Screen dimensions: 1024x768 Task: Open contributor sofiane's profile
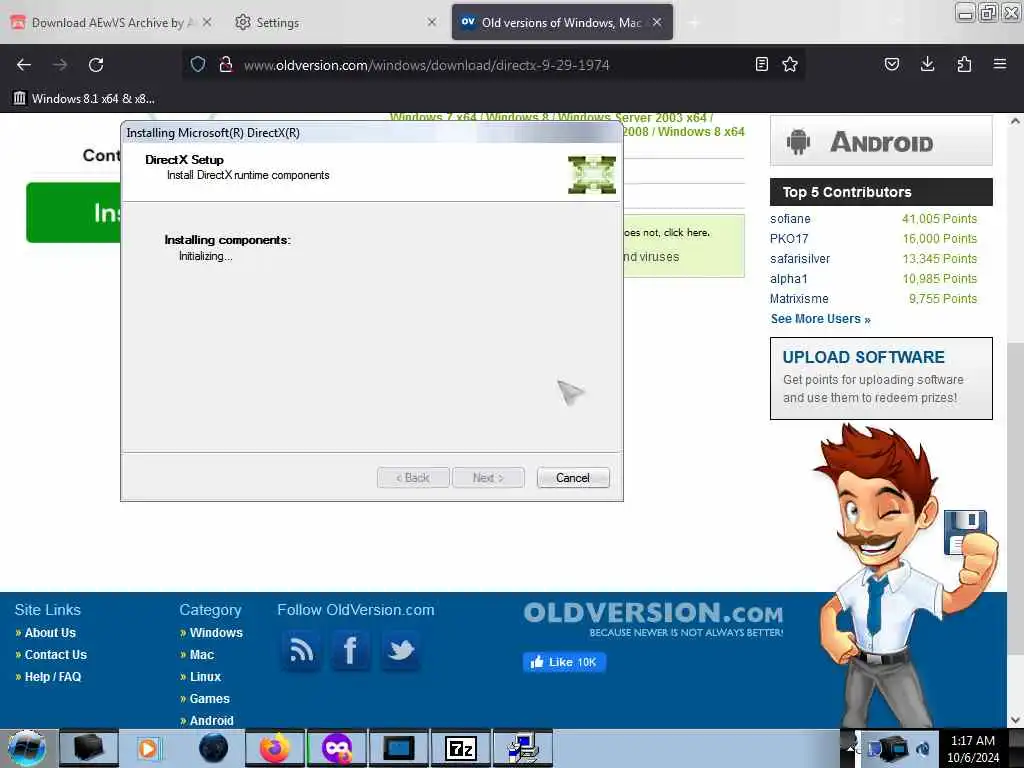[x=790, y=219]
